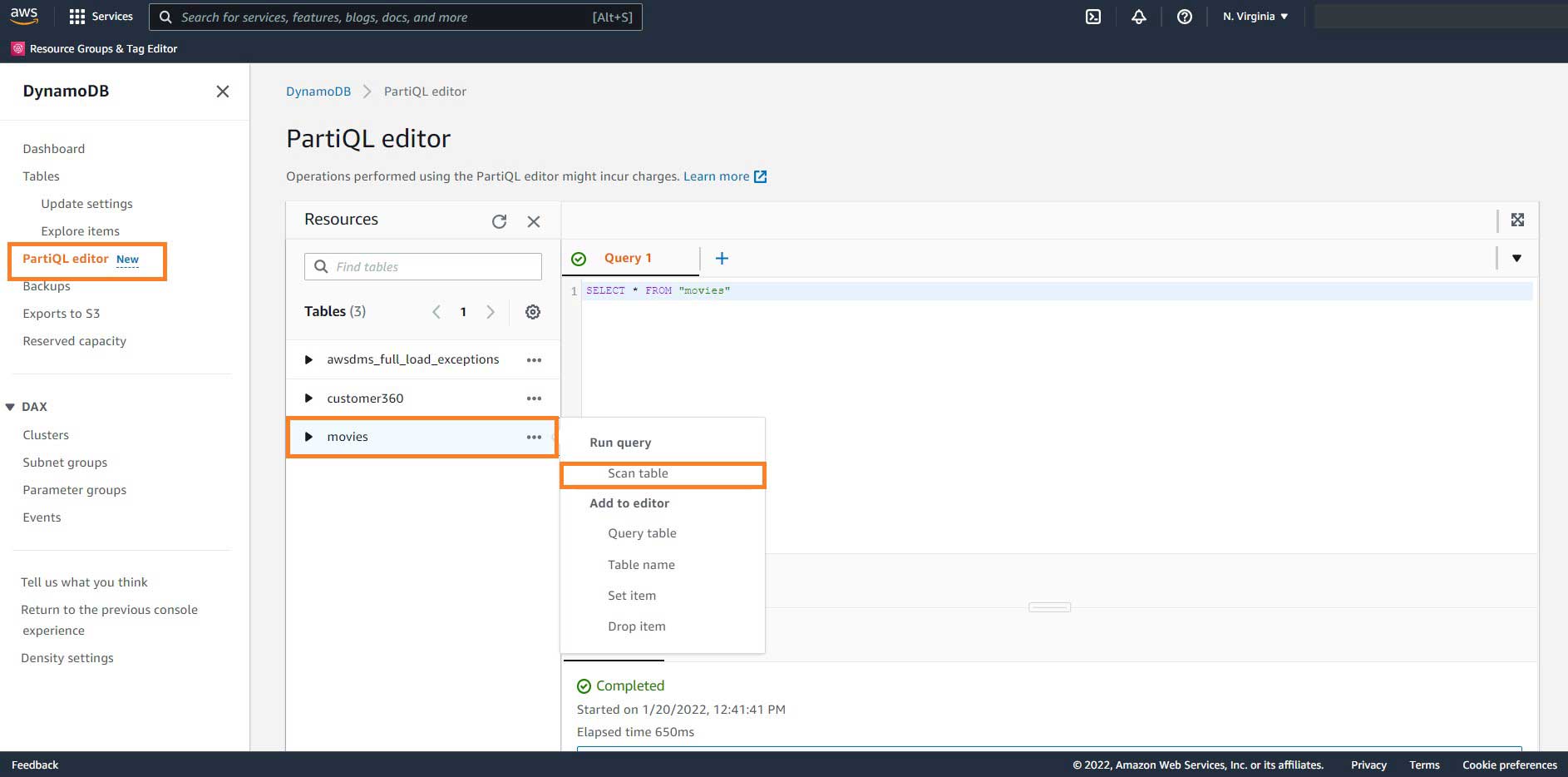
Task: Open AWS CloudShell icon
Action: pos(1093,17)
